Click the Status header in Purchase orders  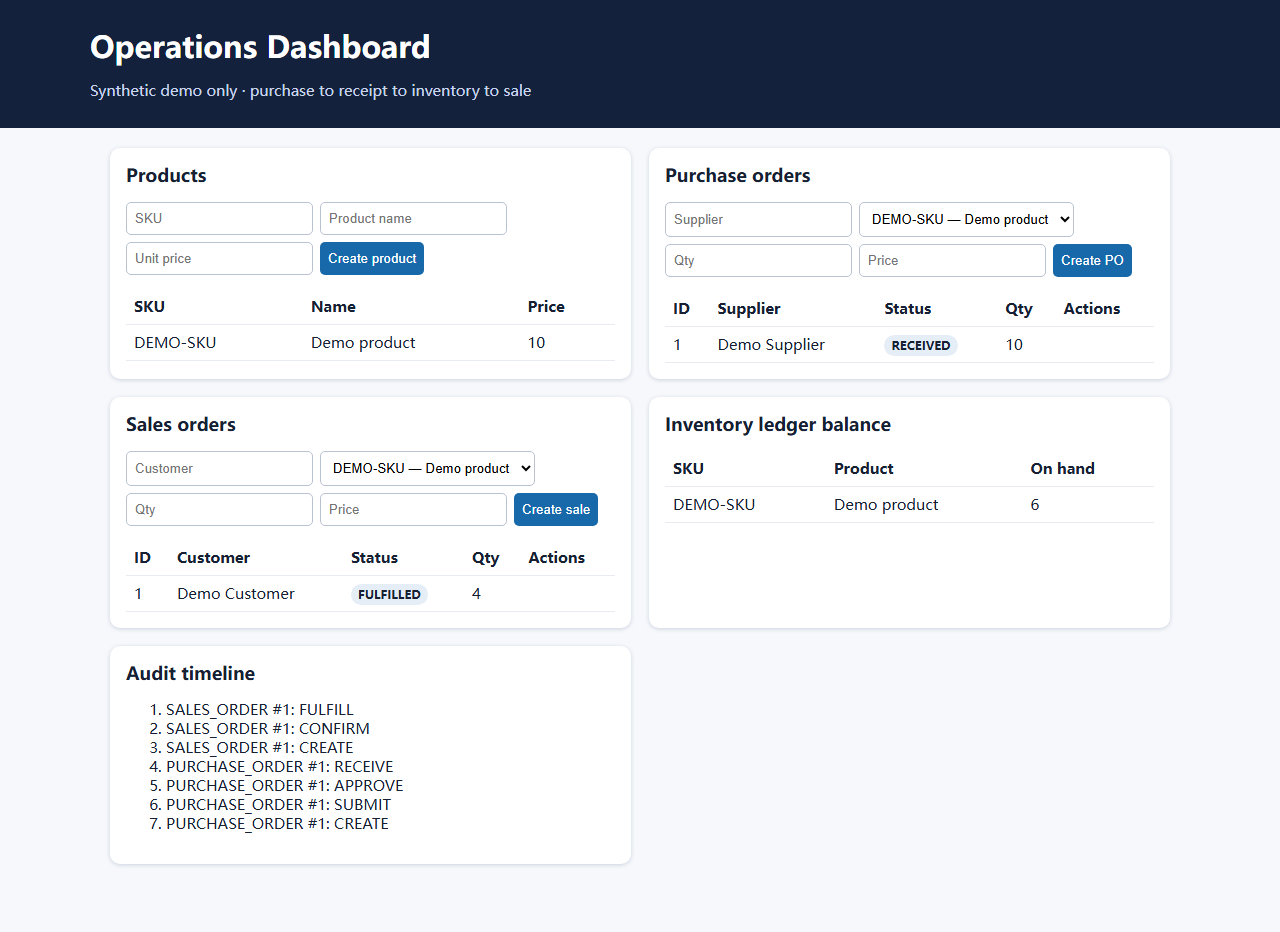click(x=908, y=308)
